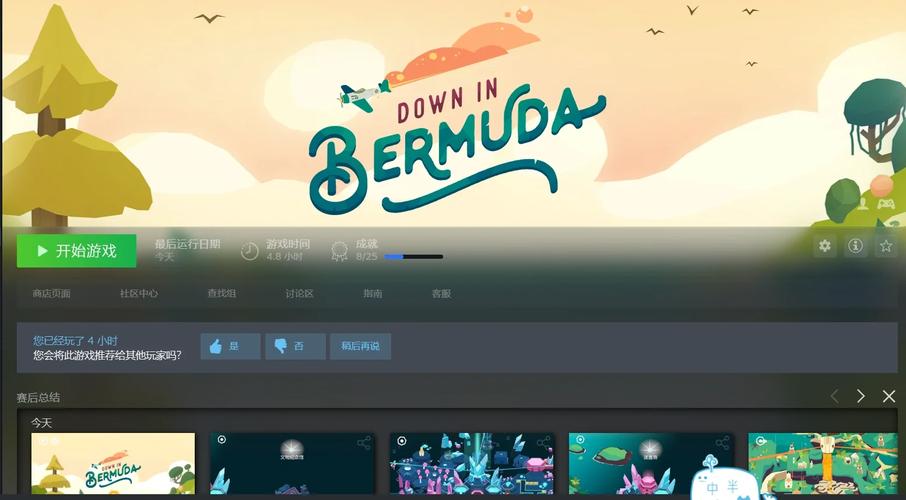Open the 商店页面 tab

pyautogui.click(x=51, y=294)
